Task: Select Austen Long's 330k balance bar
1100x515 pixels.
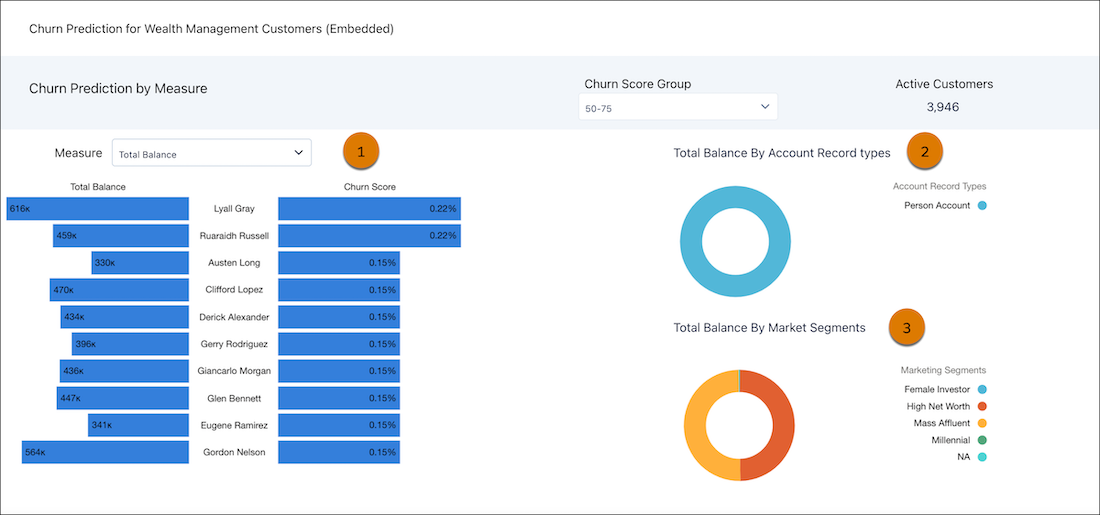Action: tap(140, 262)
